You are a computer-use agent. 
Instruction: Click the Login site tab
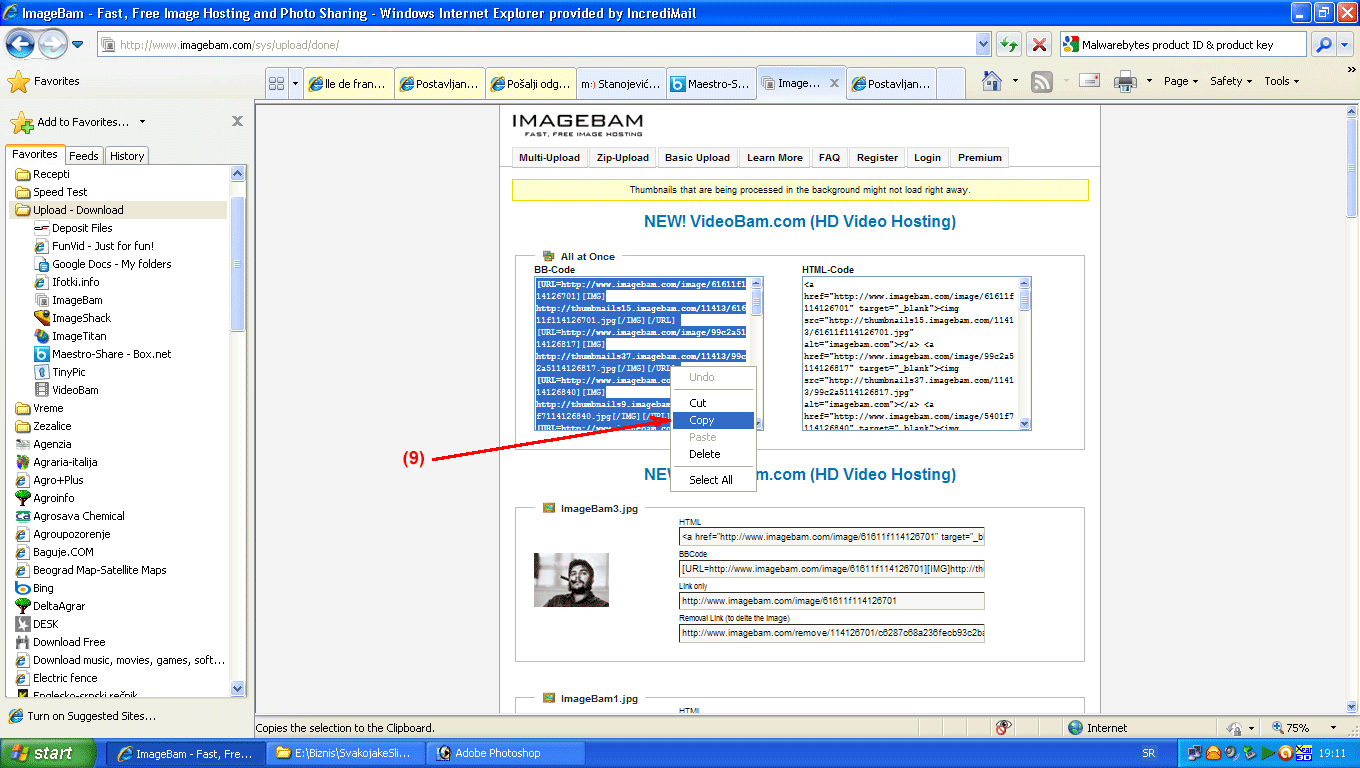tap(927, 158)
